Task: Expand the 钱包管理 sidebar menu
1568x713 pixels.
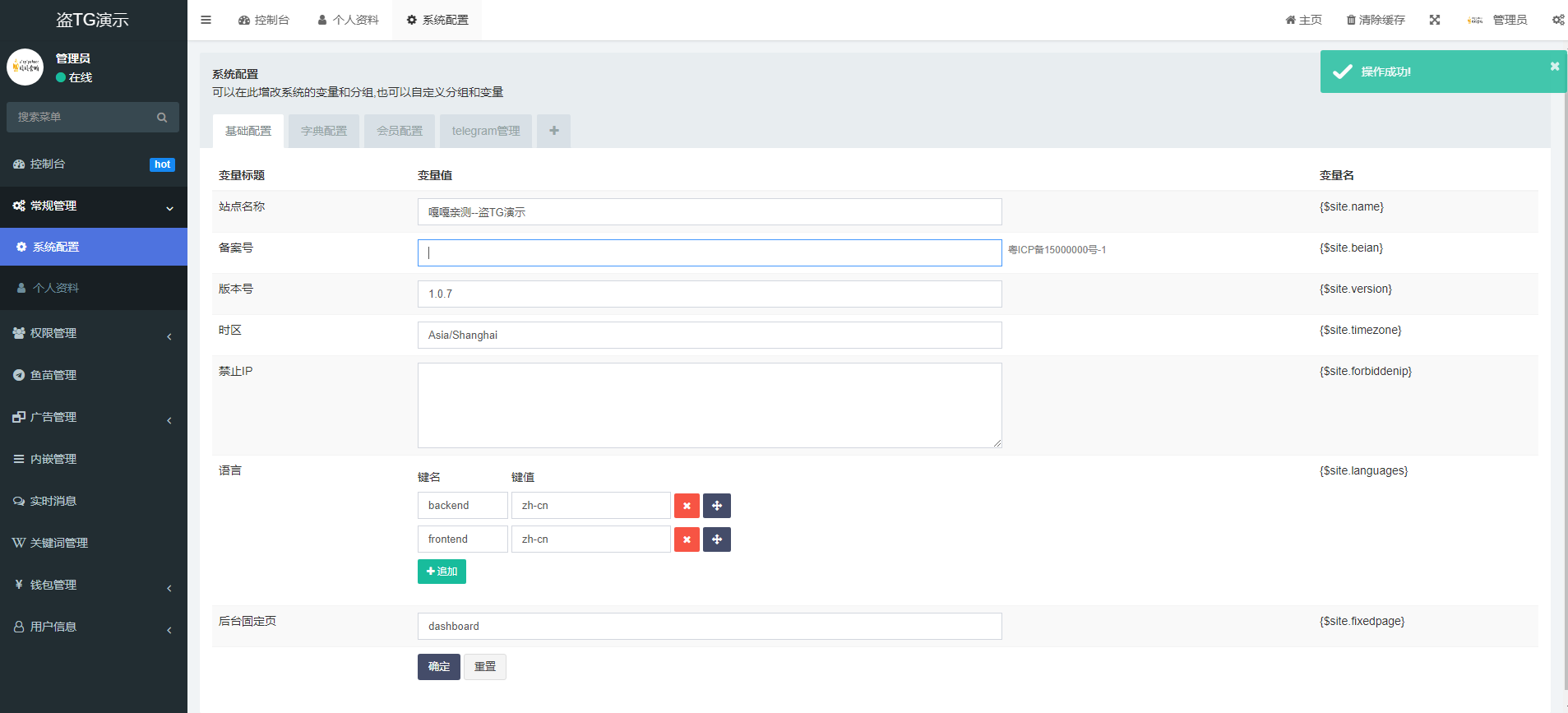Action: click(x=93, y=585)
